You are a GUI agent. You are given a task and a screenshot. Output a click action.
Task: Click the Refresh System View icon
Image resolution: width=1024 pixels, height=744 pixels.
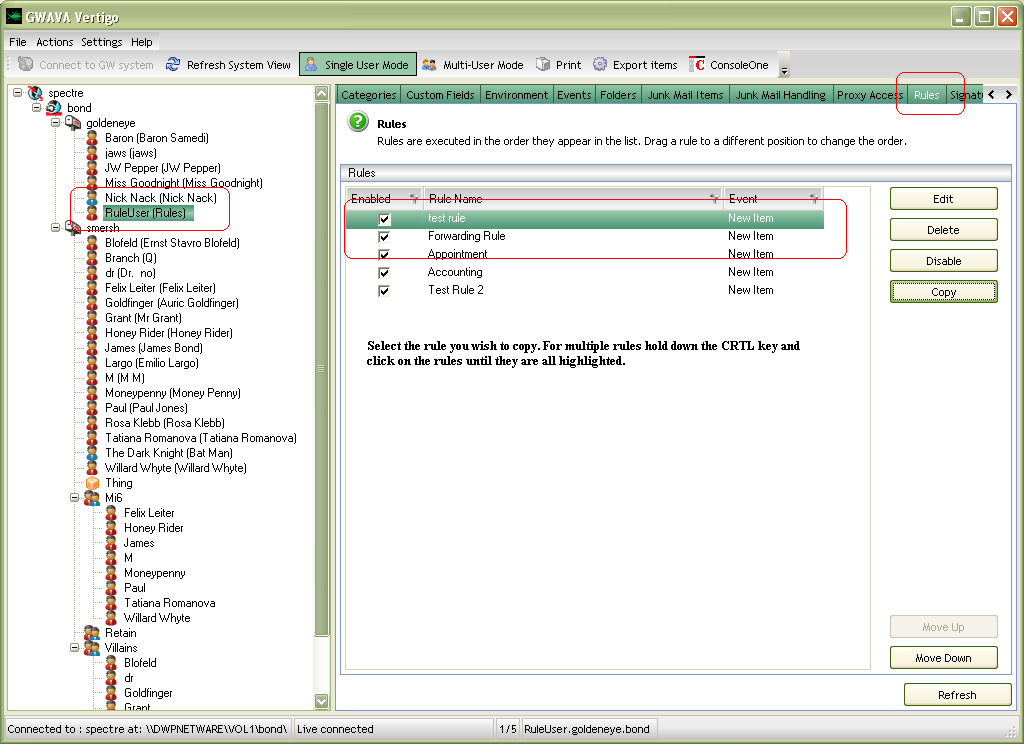173,64
